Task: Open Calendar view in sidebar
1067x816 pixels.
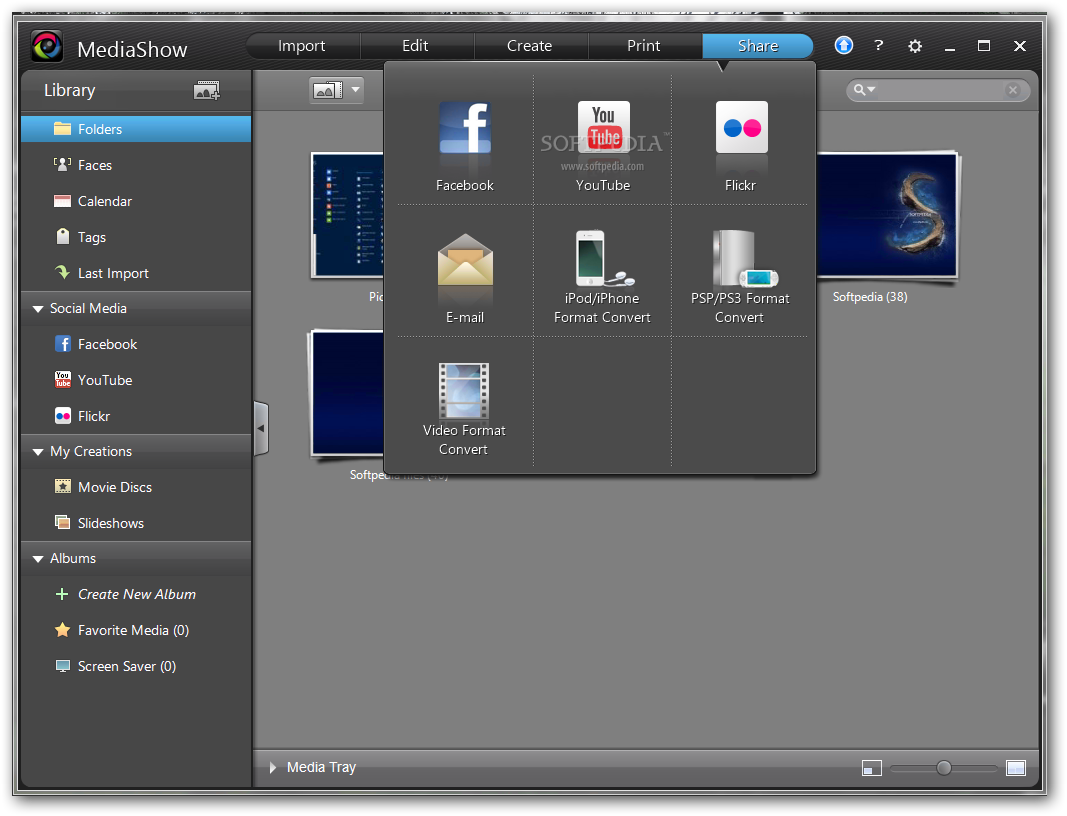Action: tap(136, 201)
